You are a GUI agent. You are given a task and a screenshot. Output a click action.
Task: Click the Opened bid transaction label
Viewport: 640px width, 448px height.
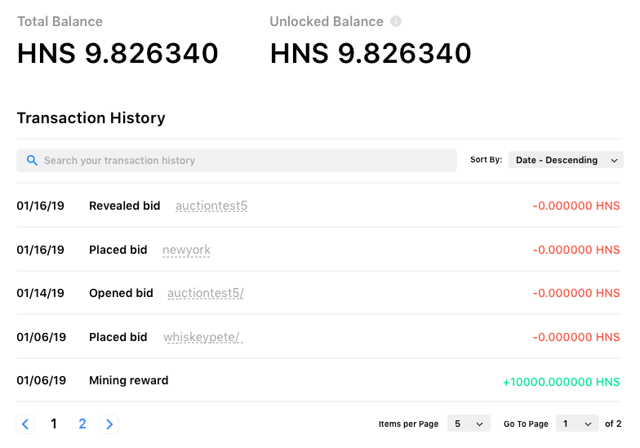121,293
